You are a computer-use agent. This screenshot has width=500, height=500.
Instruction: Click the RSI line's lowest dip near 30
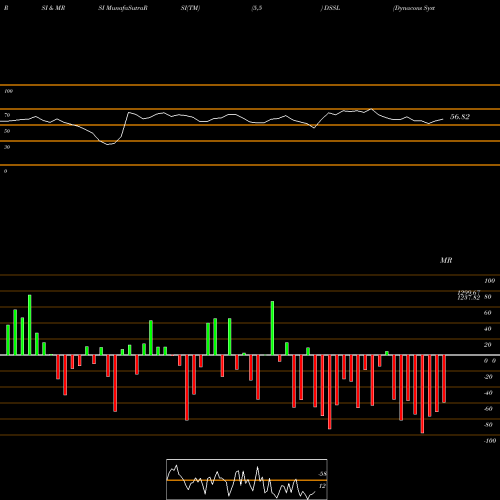pos(108,144)
